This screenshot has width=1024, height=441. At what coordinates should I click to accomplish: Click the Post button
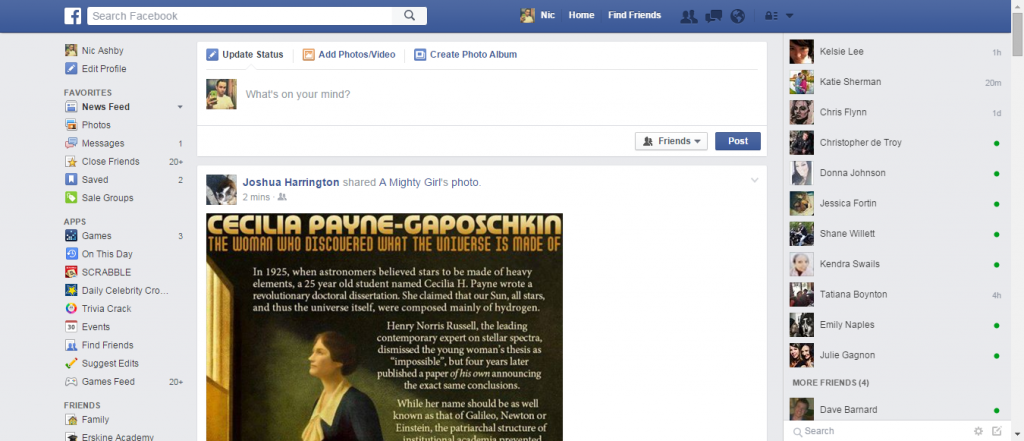point(738,141)
